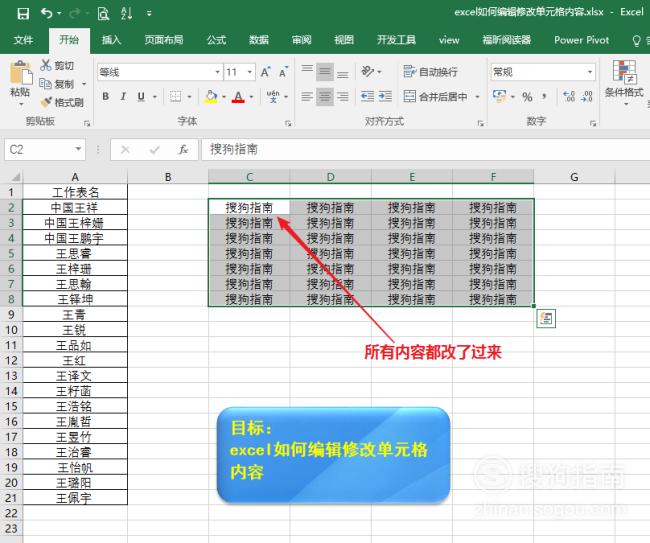Open Clipboard group dialog launcher
This screenshot has width=650, height=543.
[87, 123]
